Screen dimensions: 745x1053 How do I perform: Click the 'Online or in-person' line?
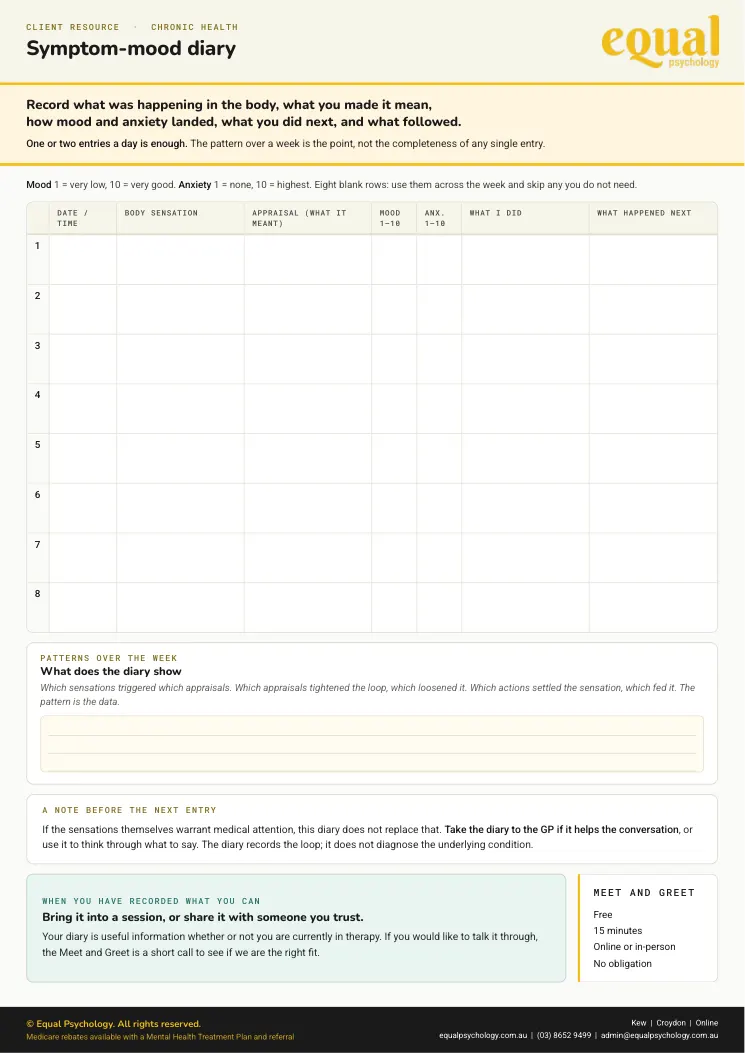[x=634, y=947]
